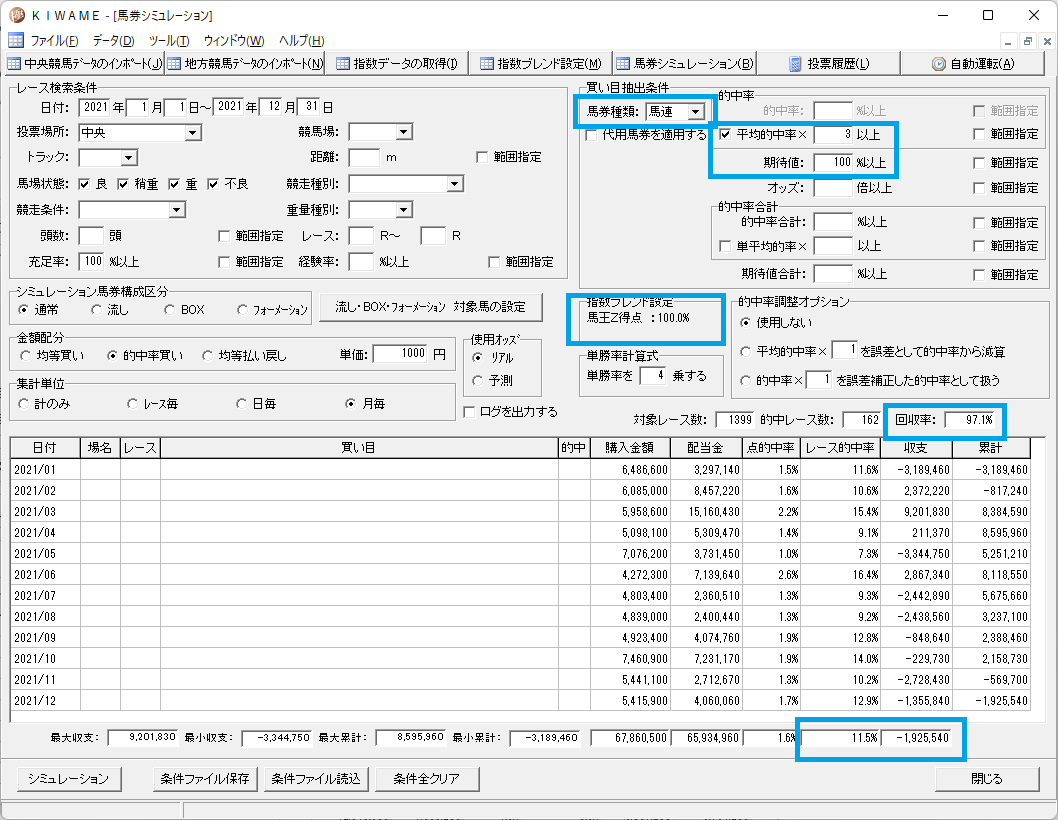
Task: Click the 購入金額 column header
Action: 630,448
